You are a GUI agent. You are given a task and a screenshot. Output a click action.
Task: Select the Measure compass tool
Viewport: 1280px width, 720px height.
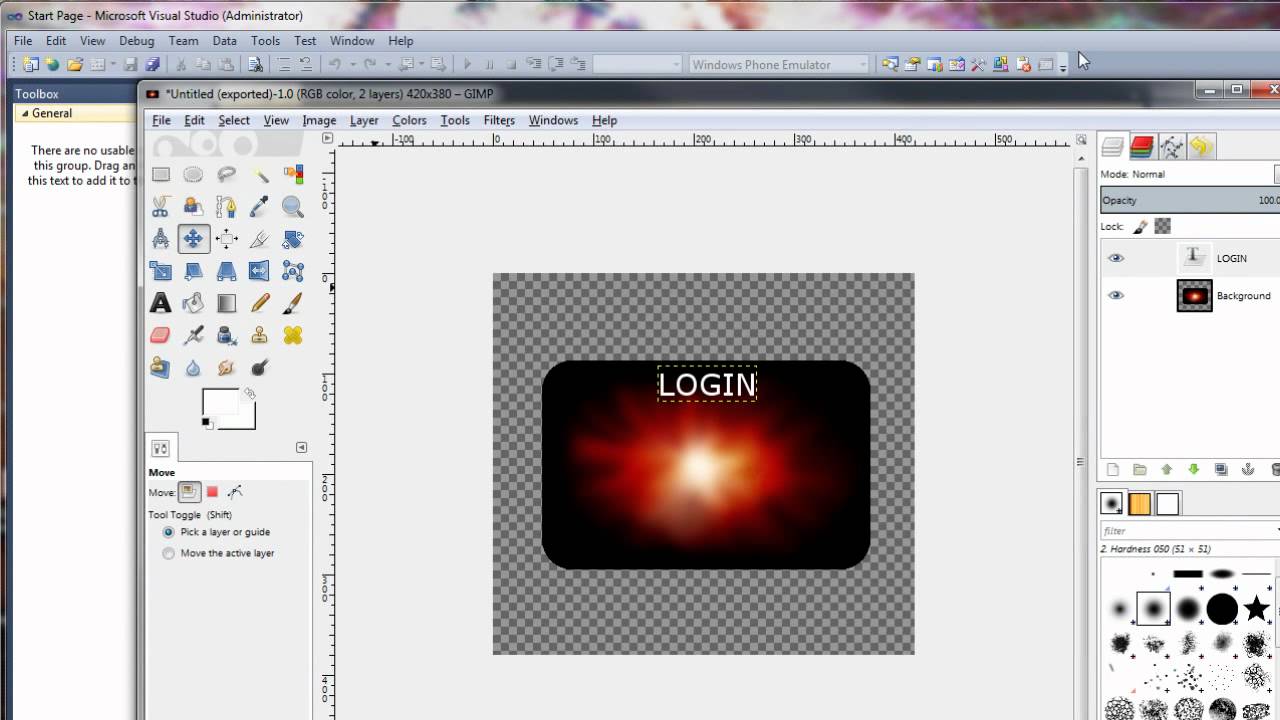tap(160, 239)
